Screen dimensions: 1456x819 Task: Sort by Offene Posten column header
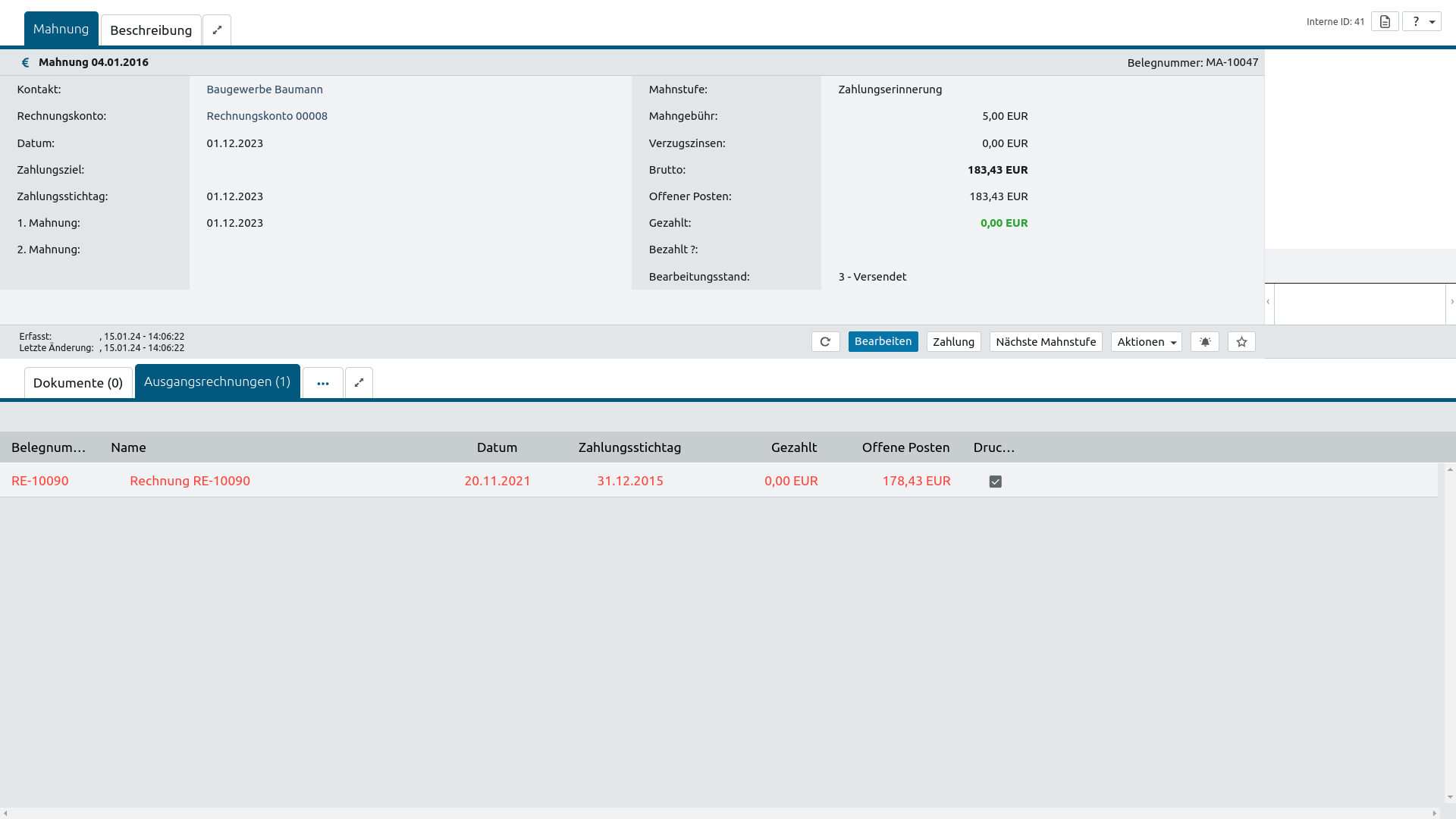[x=905, y=447]
